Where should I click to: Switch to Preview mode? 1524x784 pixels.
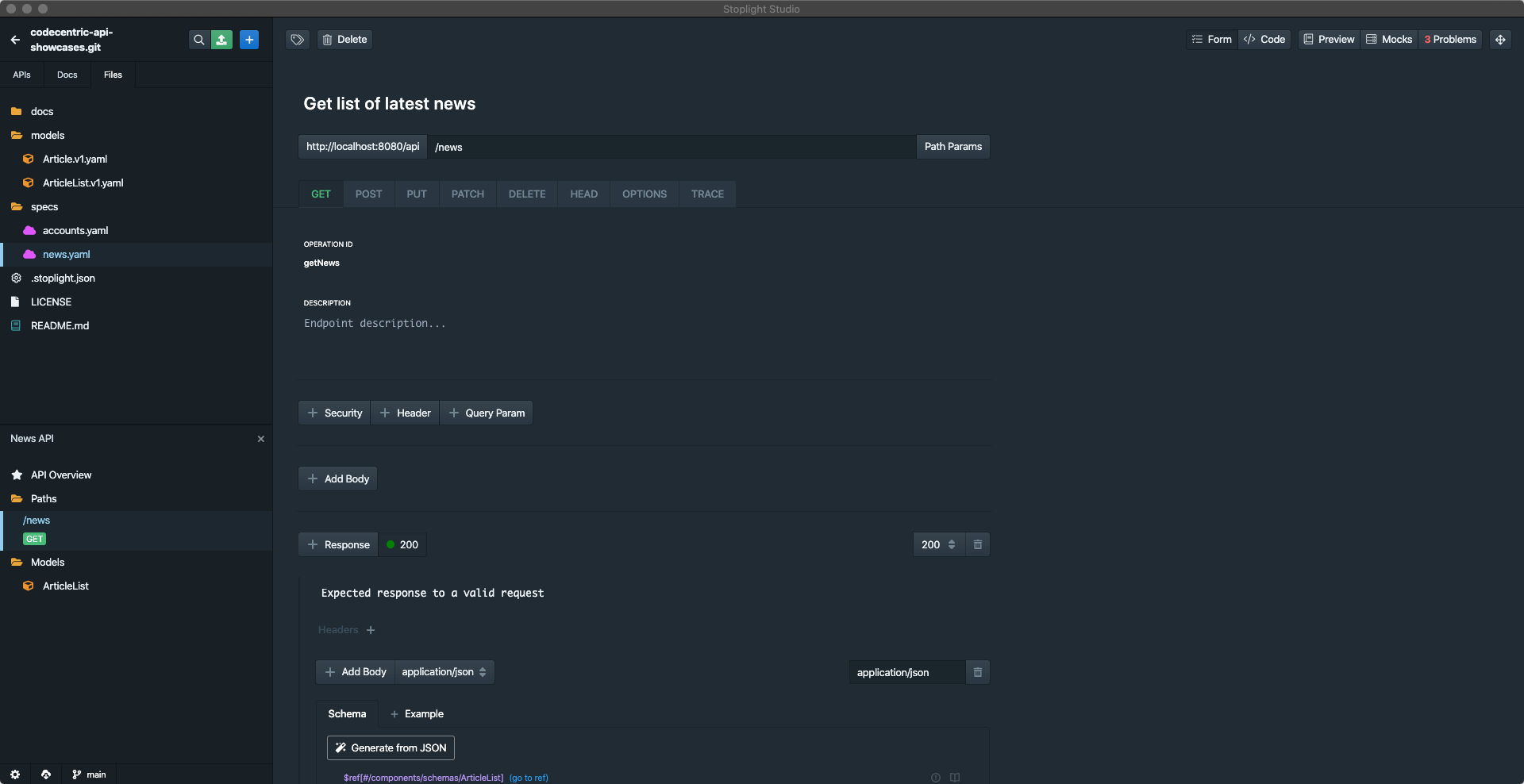1330,40
